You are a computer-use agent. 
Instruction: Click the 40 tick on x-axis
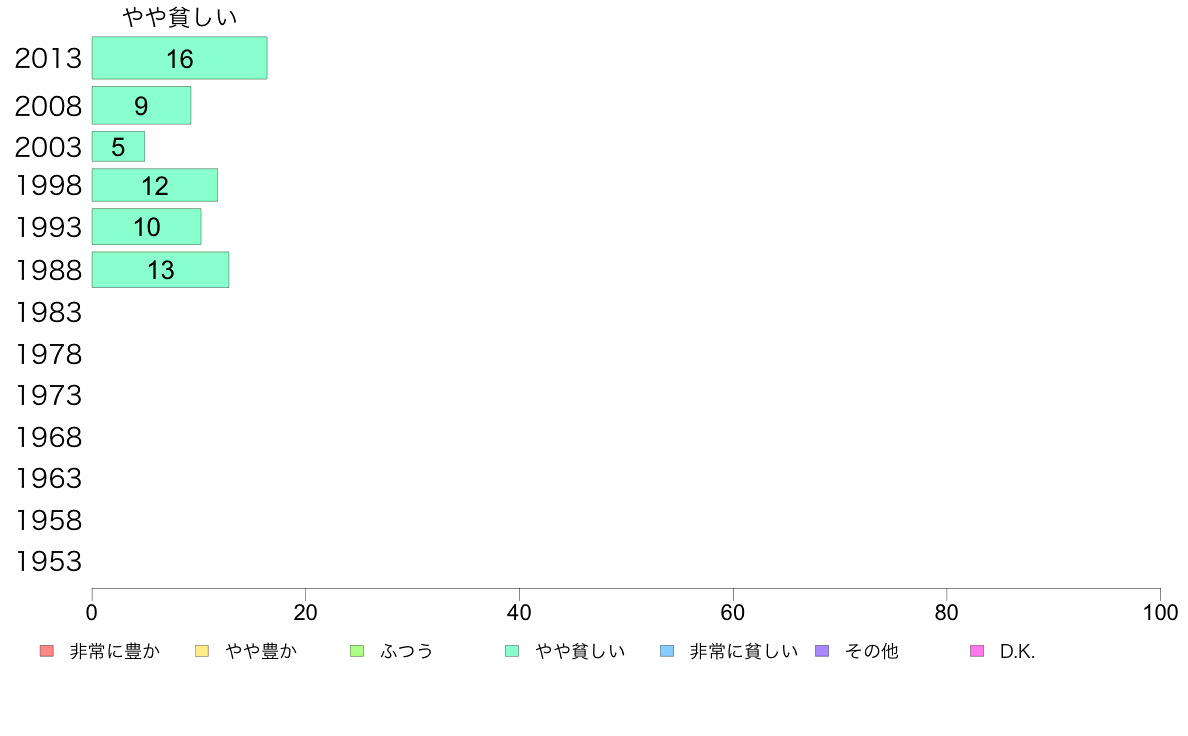(519, 612)
